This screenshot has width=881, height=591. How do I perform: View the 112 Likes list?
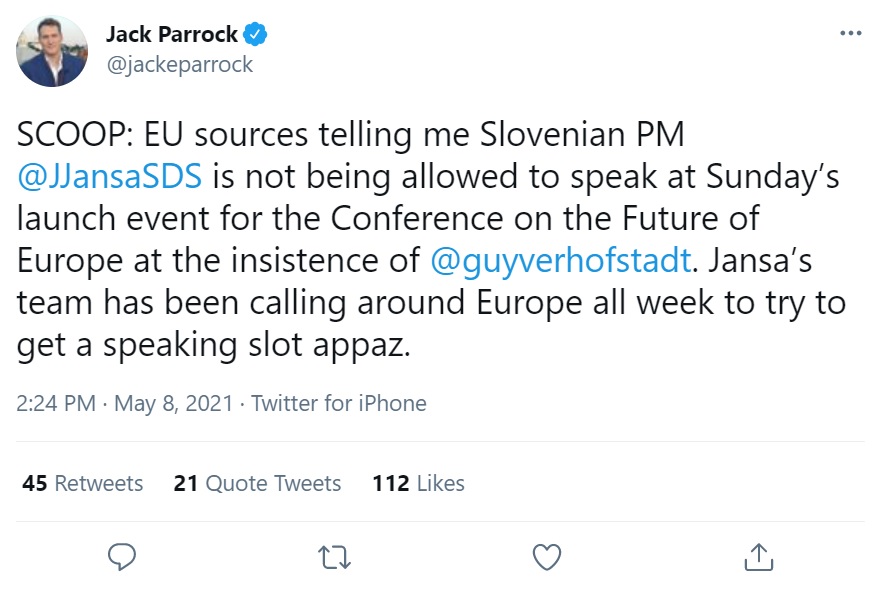pyautogui.click(x=418, y=483)
